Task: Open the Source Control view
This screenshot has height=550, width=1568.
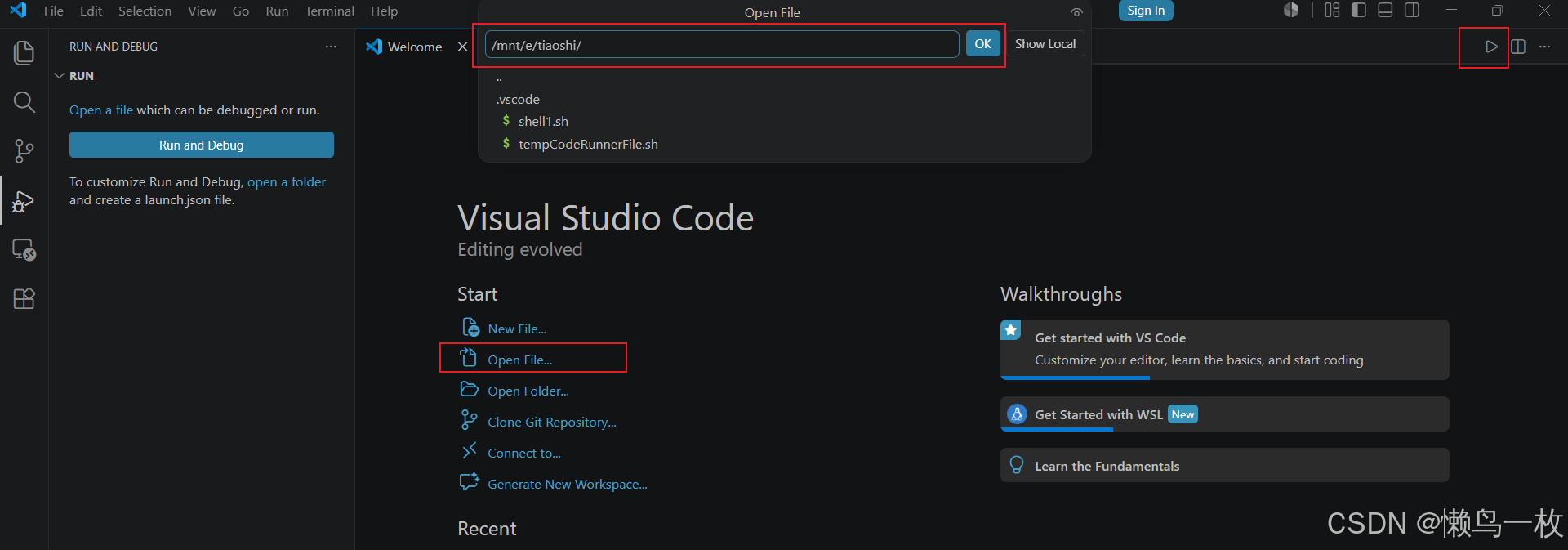Action: click(x=24, y=151)
